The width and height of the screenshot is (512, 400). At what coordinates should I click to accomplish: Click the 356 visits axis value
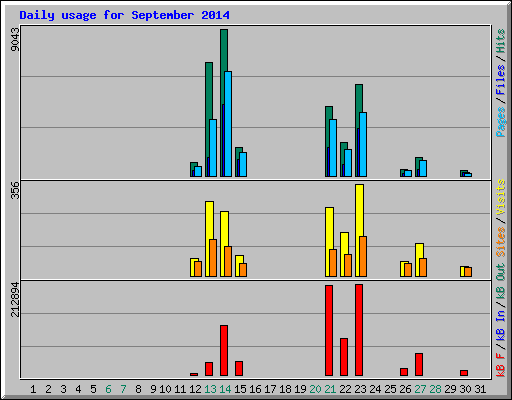click(15, 190)
